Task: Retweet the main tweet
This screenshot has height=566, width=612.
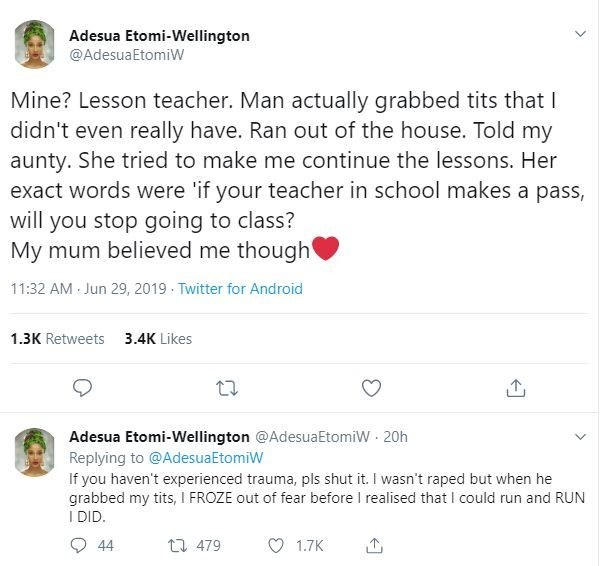Action: 227,387
